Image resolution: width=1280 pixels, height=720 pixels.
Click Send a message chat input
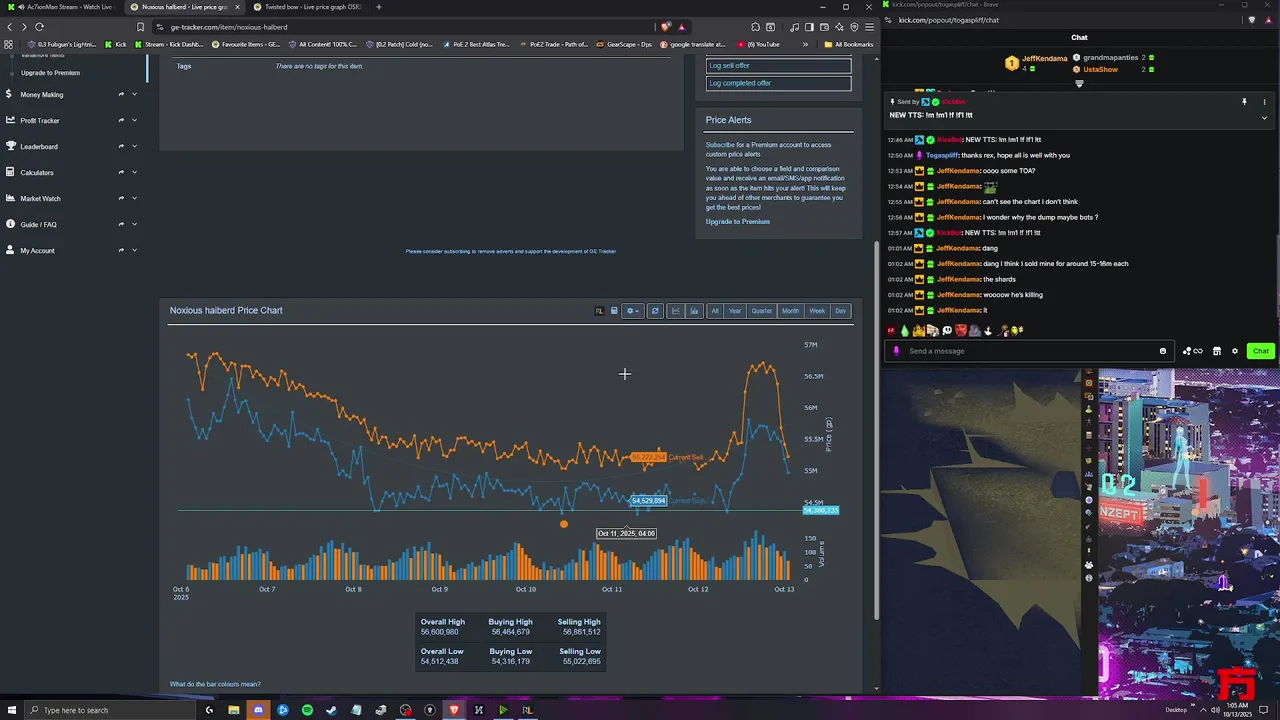pos(1030,351)
